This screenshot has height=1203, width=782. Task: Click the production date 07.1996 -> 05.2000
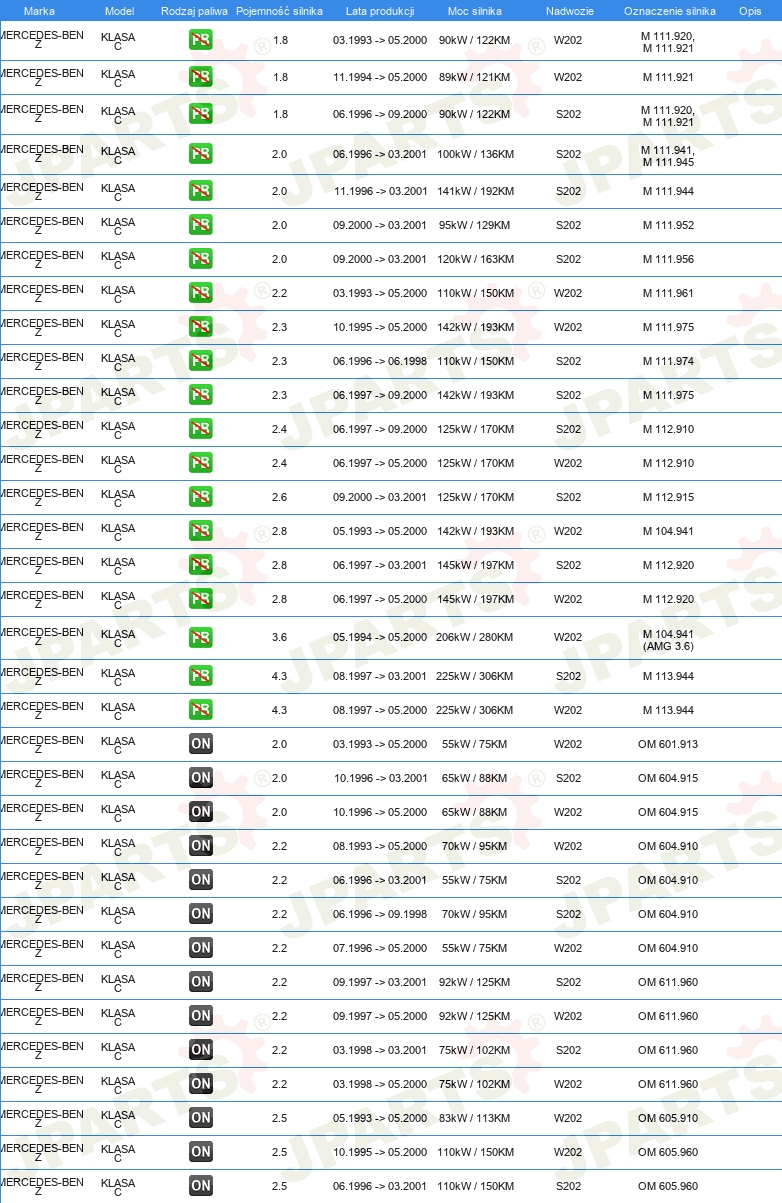tap(380, 948)
